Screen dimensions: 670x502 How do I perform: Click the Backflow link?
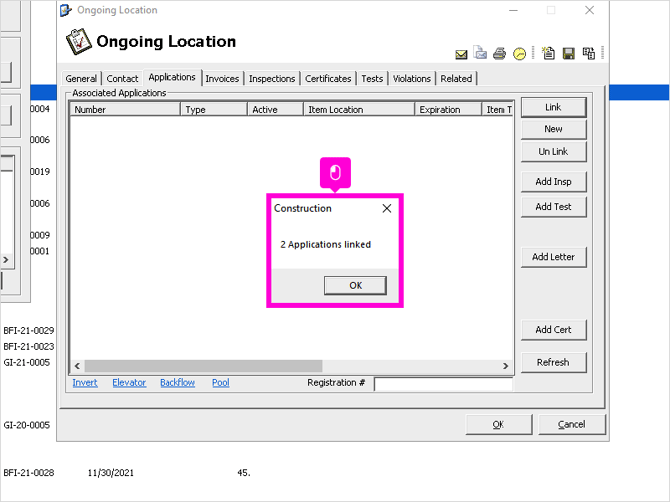pos(177,383)
